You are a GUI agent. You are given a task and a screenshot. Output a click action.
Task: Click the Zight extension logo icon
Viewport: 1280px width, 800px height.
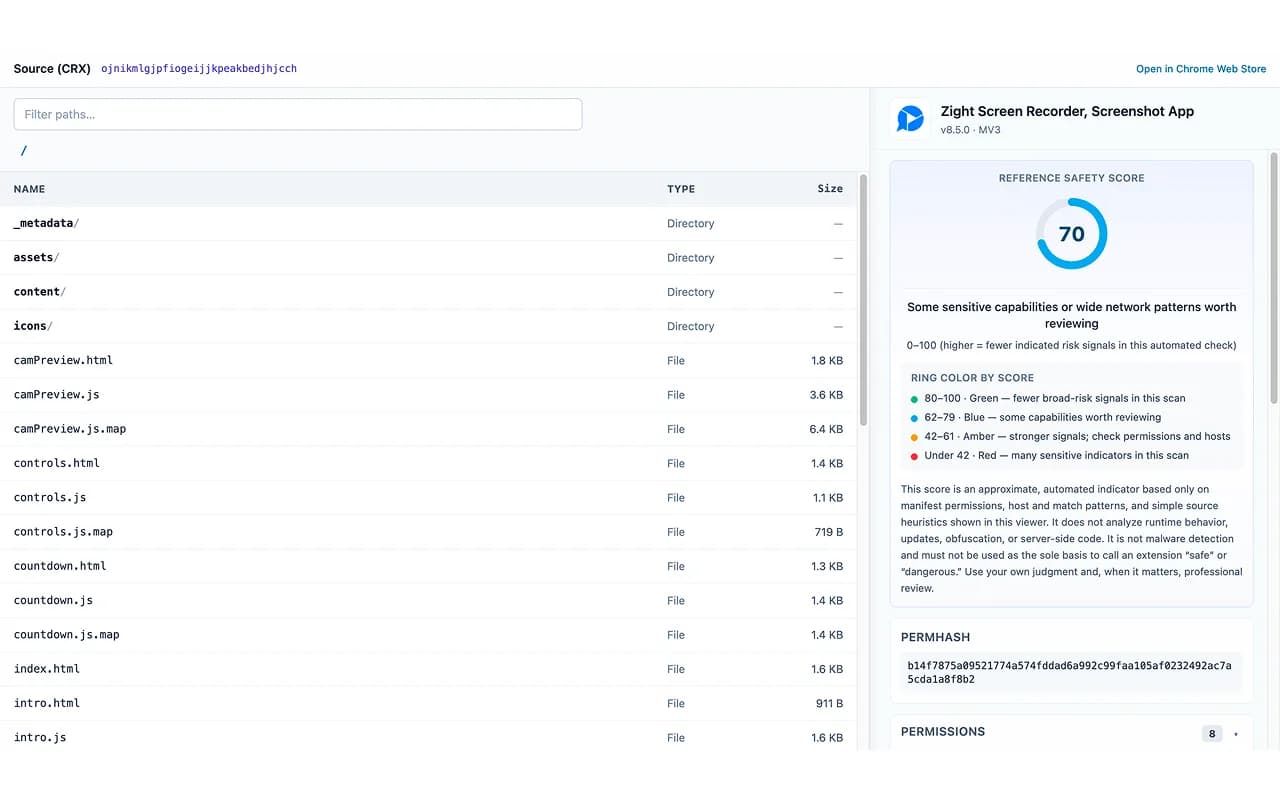coord(910,119)
